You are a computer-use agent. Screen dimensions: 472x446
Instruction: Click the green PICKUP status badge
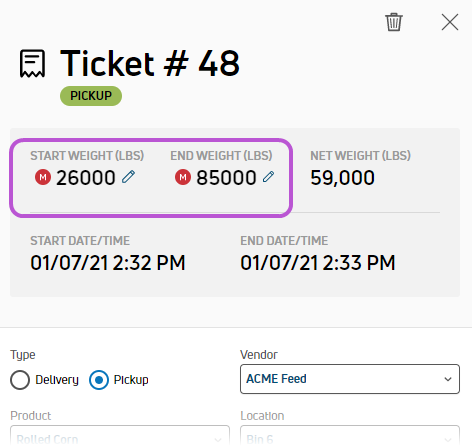(x=91, y=96)
